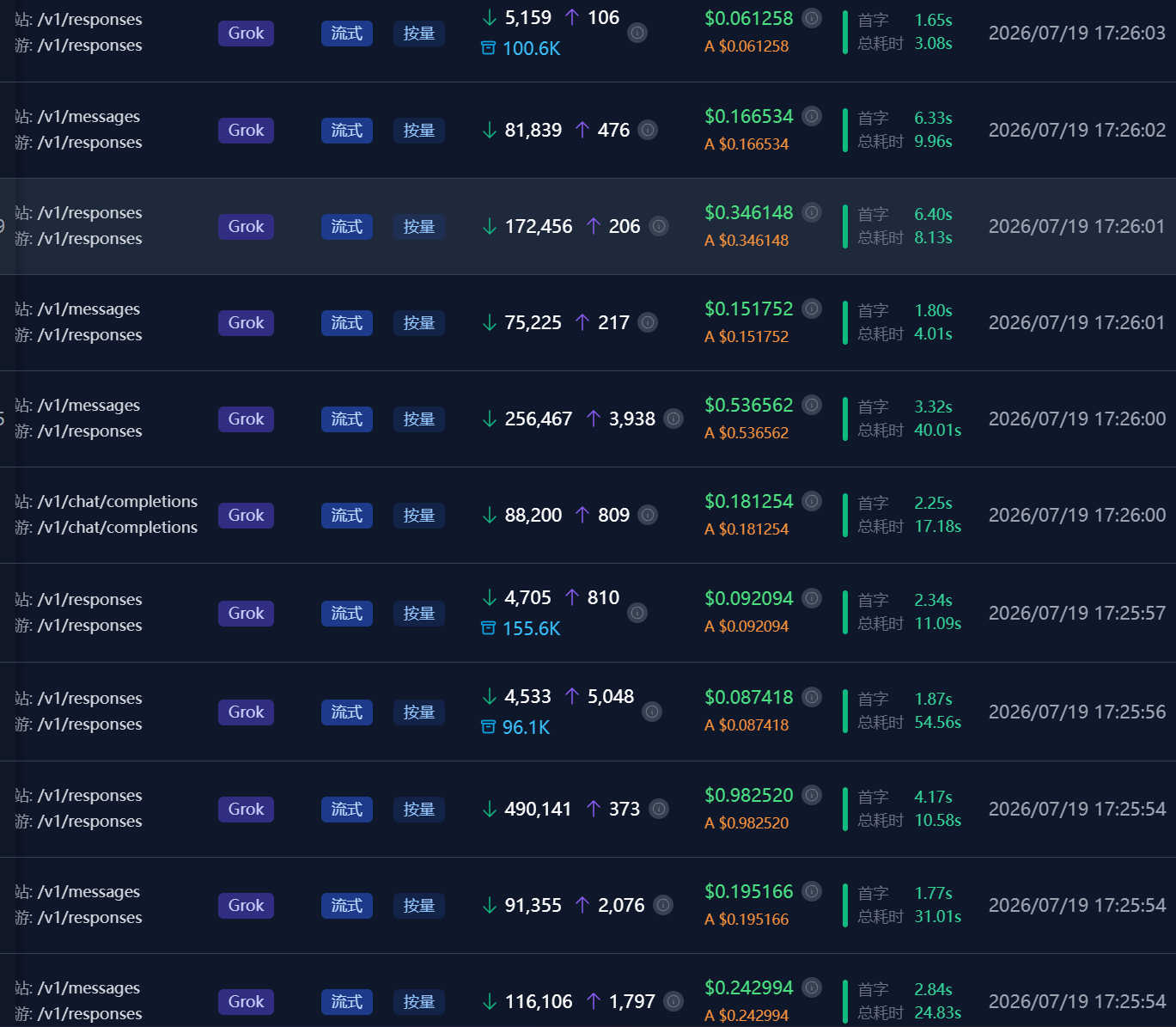Click the cache box icon next to 96.1K
Image resolution: width=1176 pixels, height=1027 pixels.
click(x=488, y=727)
